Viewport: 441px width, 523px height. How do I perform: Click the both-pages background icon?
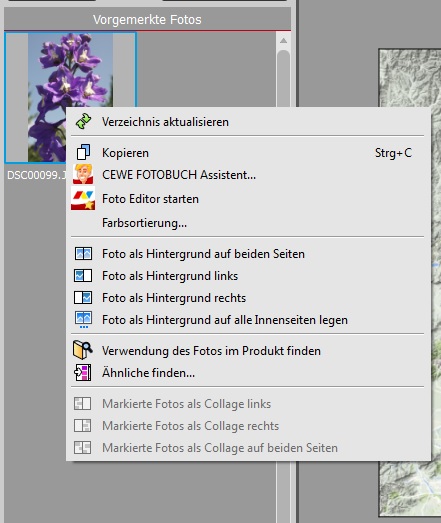pyautogui.click(x=83, y=253)
